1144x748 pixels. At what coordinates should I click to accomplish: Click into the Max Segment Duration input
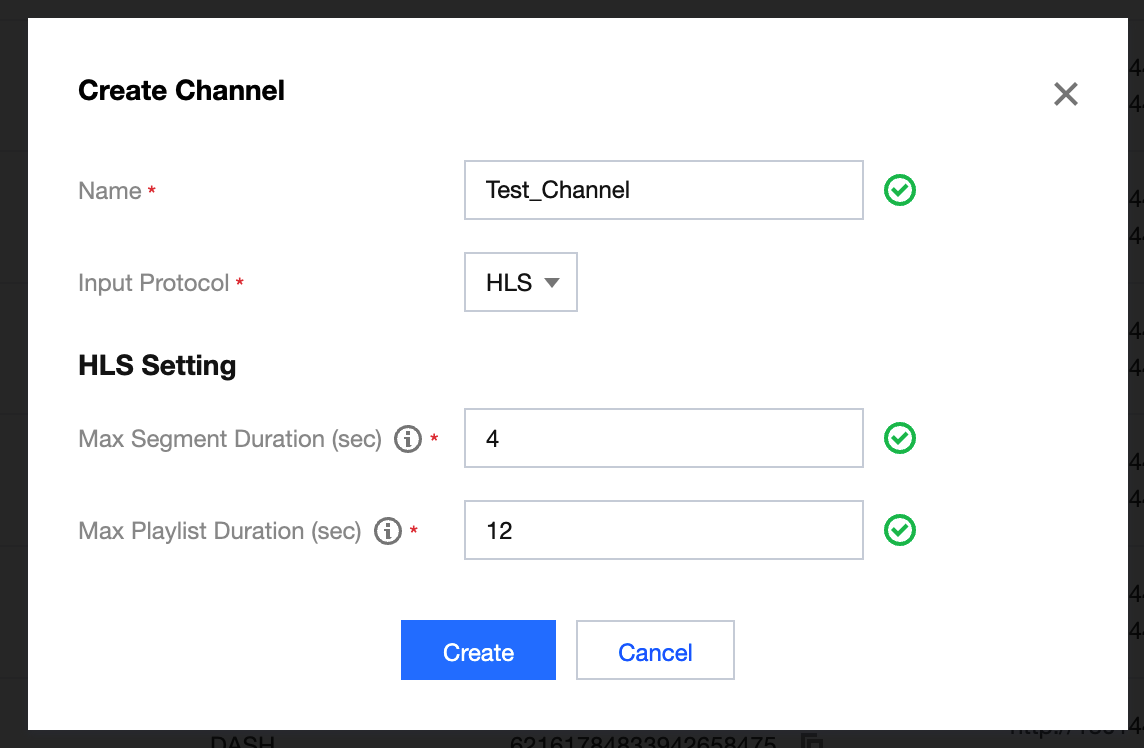[x=663, y=438]
